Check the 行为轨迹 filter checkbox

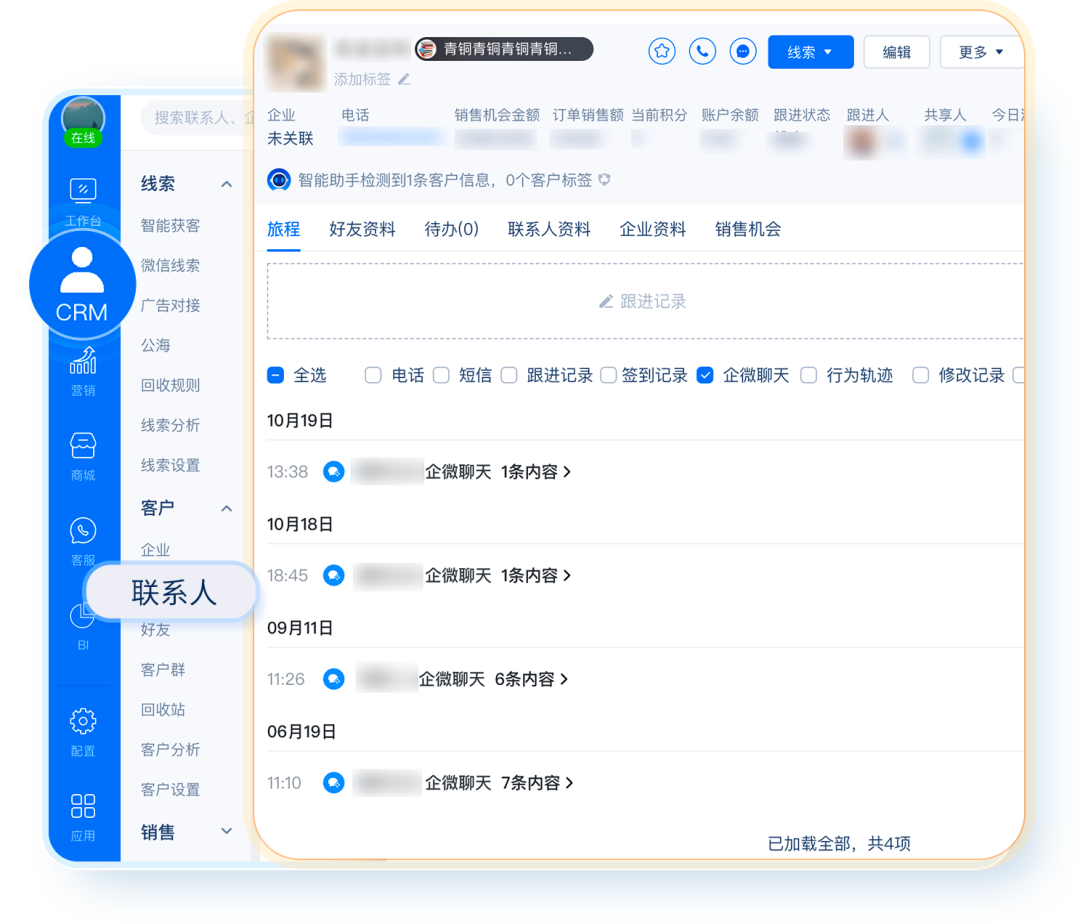(x=809, y=375)
